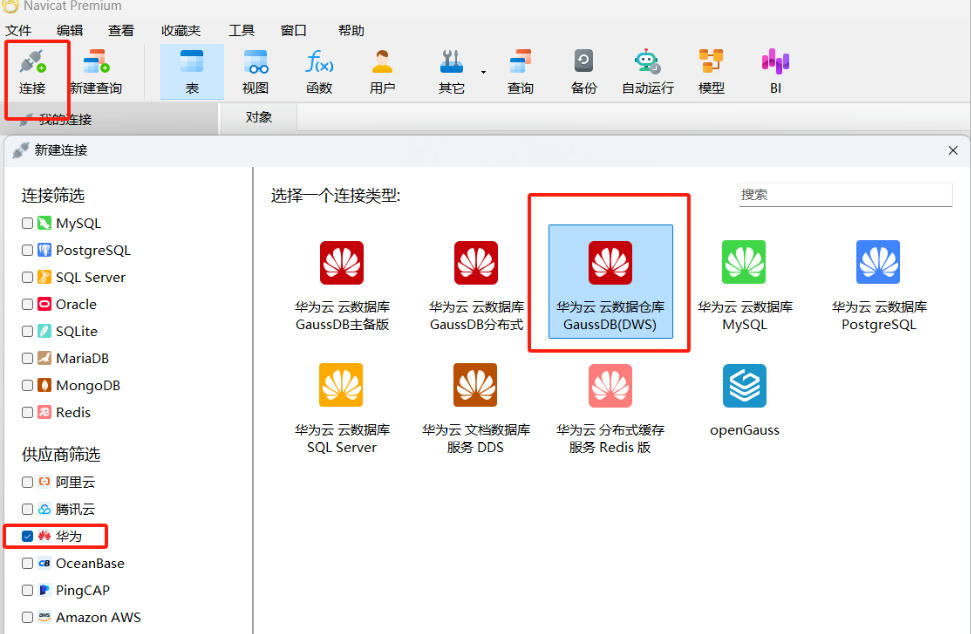Viewport: 971px width, 634px height.
Task: Open the BI toolbar icon
Action: (775, 72)
